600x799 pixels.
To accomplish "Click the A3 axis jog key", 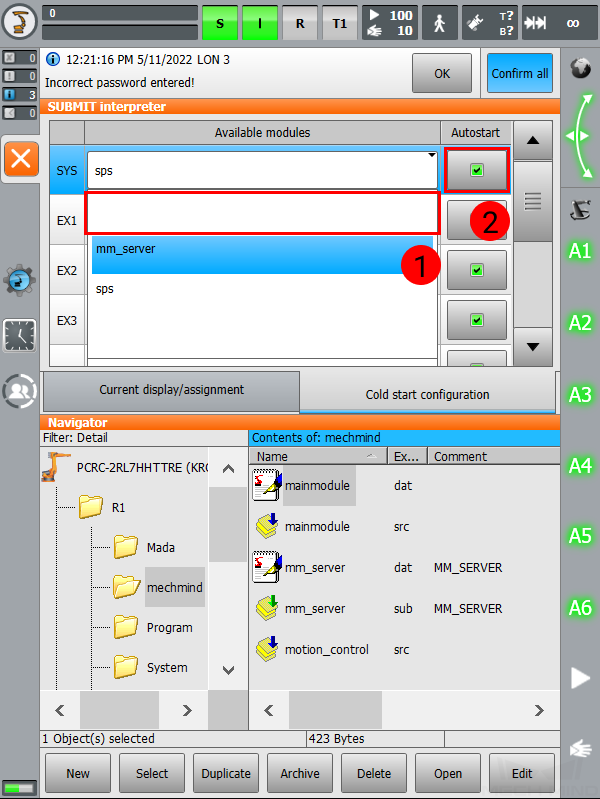I will point(580,394).
